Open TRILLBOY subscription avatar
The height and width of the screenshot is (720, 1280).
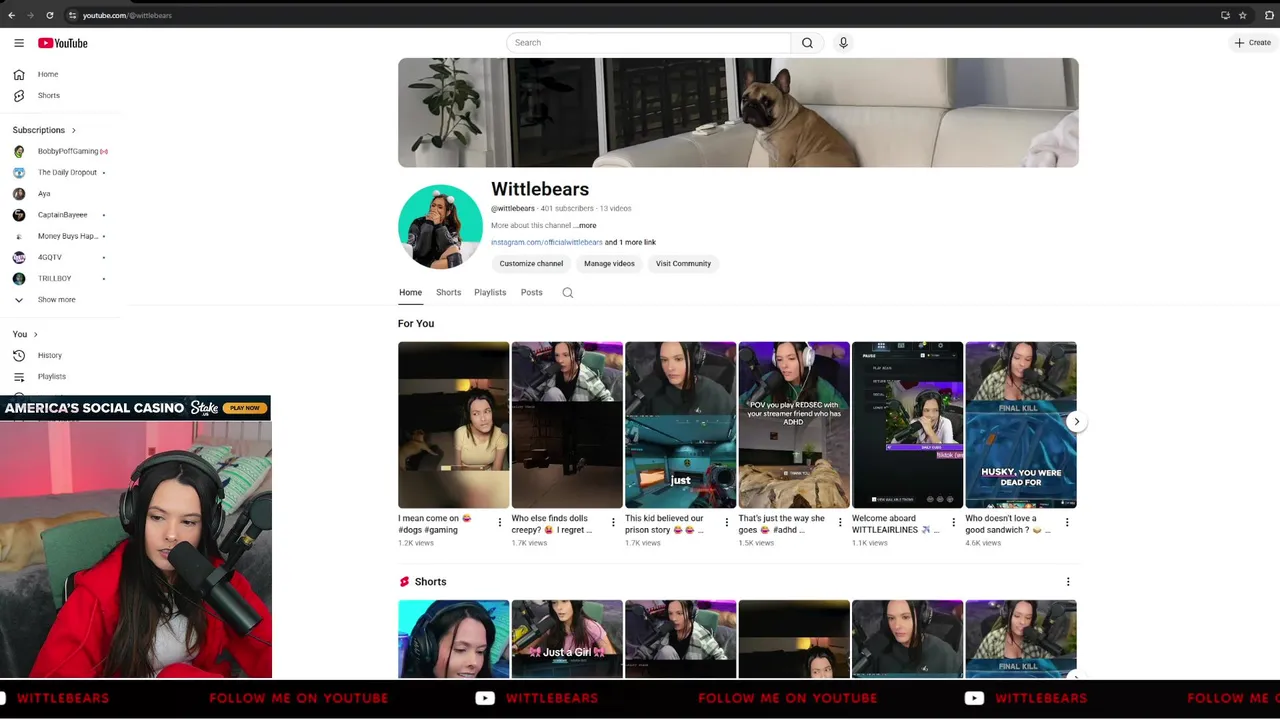(x=19, y=278)
